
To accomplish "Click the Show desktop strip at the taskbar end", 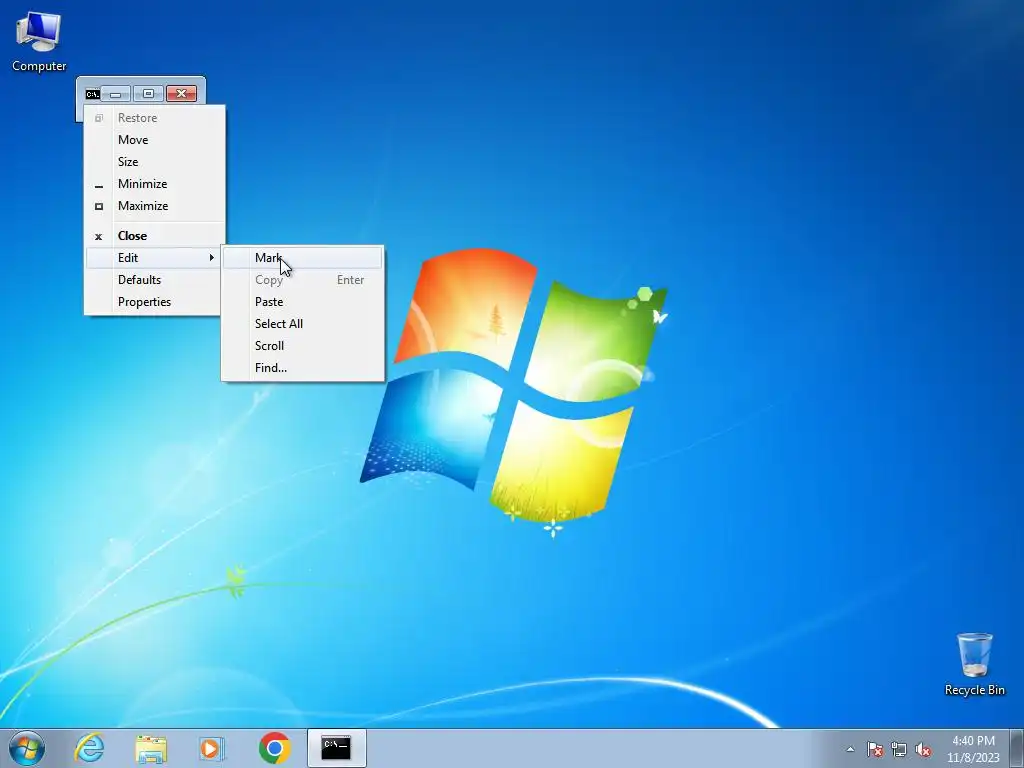I will pyautogui.click(x=1017, y=748).
